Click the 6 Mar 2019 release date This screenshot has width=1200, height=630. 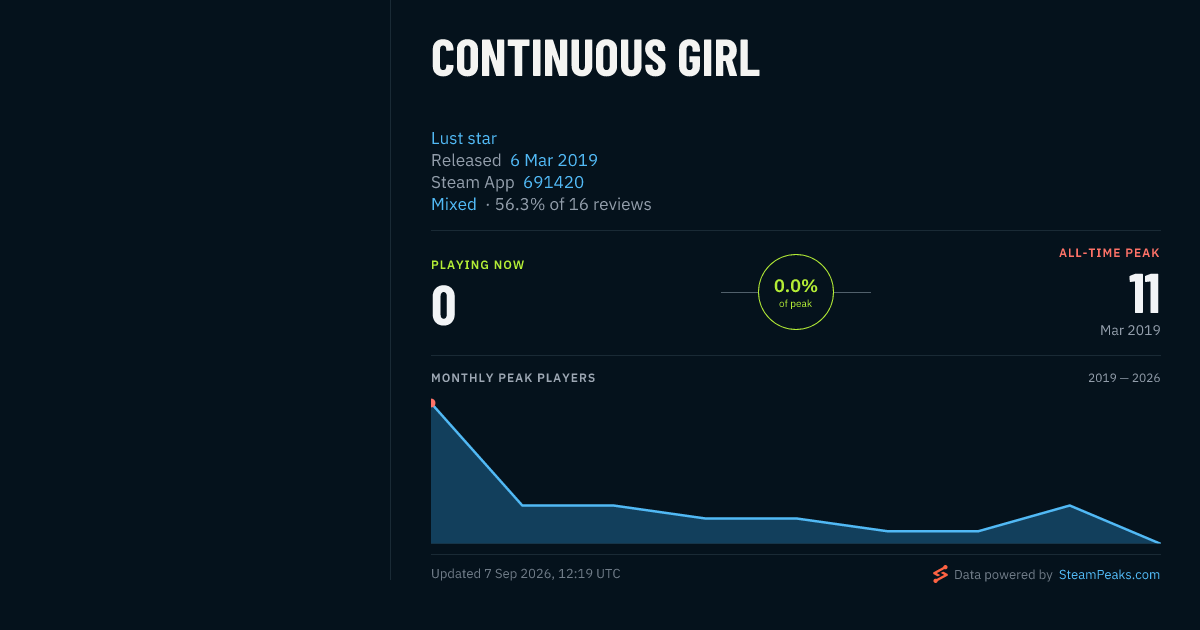(554, 161)
